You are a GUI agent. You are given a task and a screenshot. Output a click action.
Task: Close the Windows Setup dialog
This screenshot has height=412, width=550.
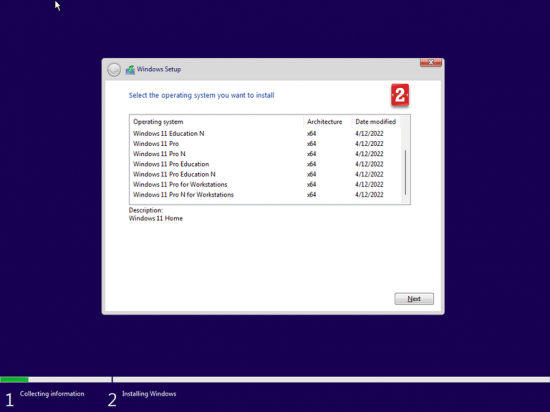click(x=431, y=62)
